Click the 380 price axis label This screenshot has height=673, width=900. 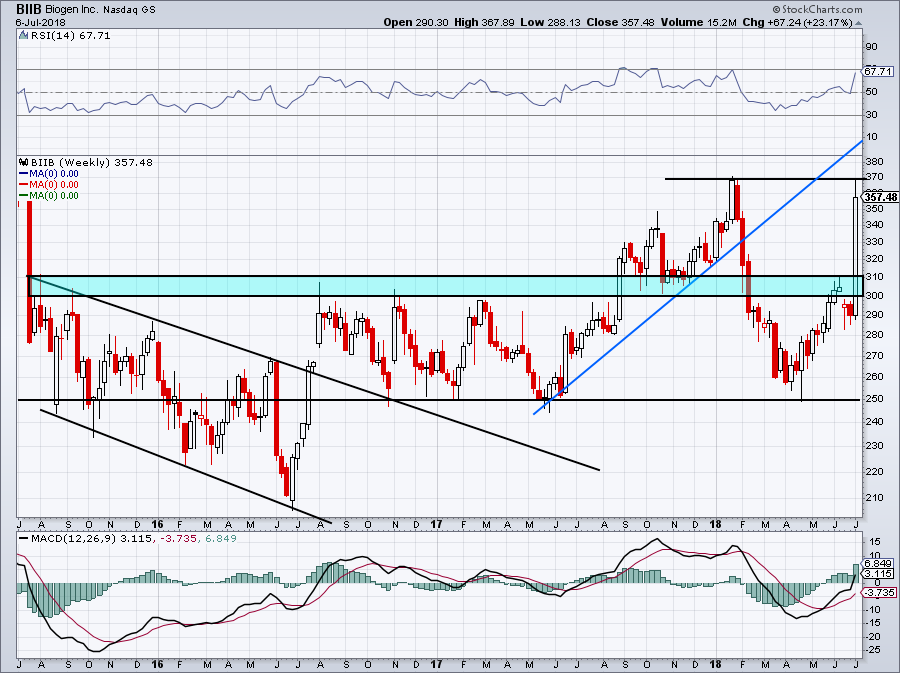(875, 162)
